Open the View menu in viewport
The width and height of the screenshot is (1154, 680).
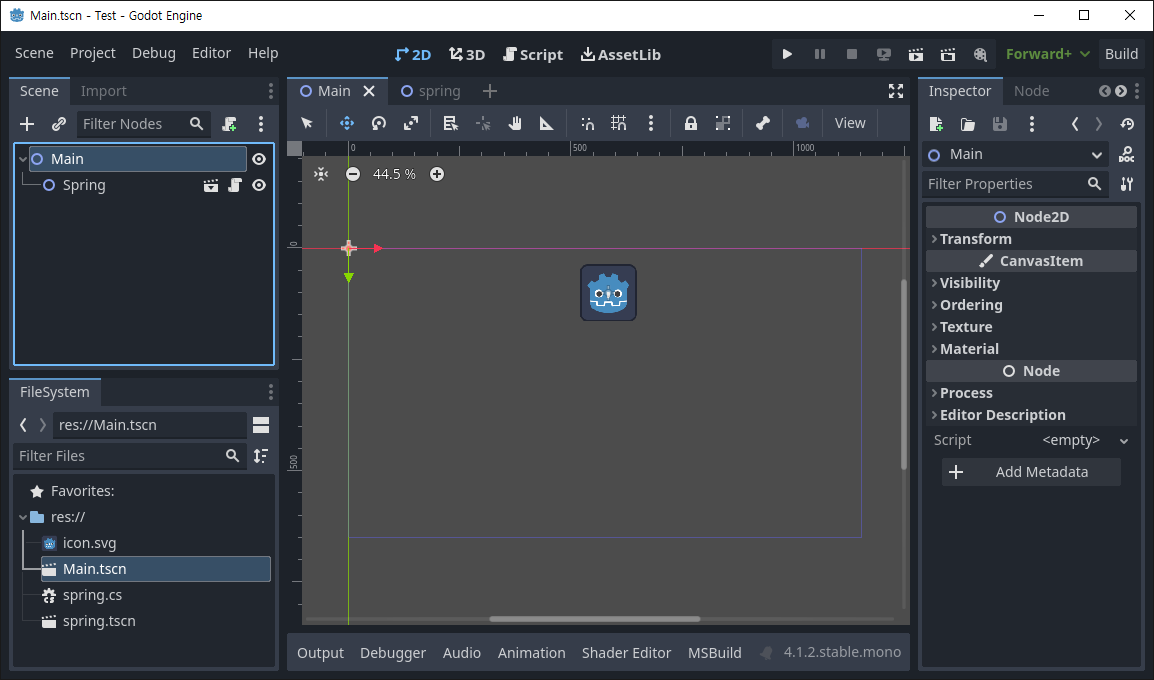click(850, 123)
